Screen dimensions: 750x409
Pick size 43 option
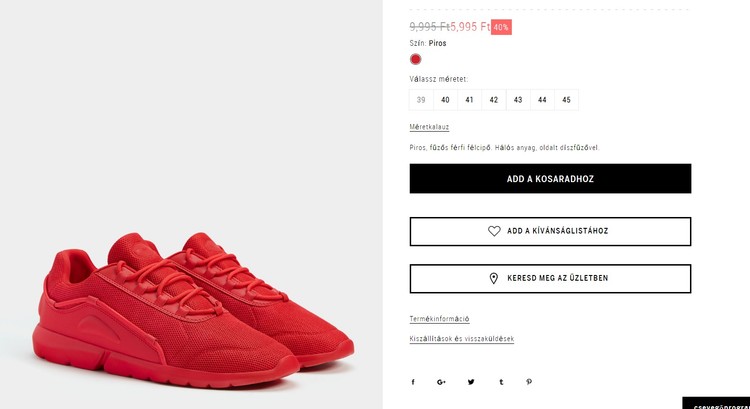[518, 100]
